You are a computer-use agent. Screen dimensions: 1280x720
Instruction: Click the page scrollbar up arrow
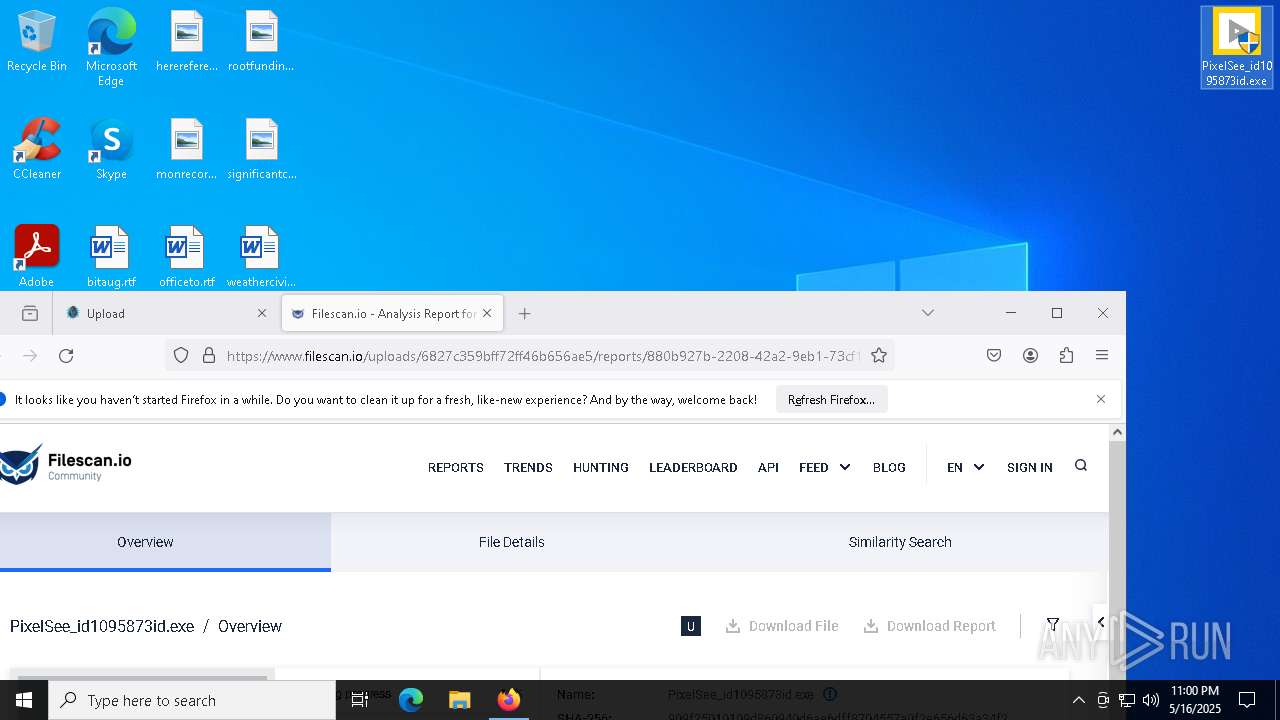[1117, 432]
